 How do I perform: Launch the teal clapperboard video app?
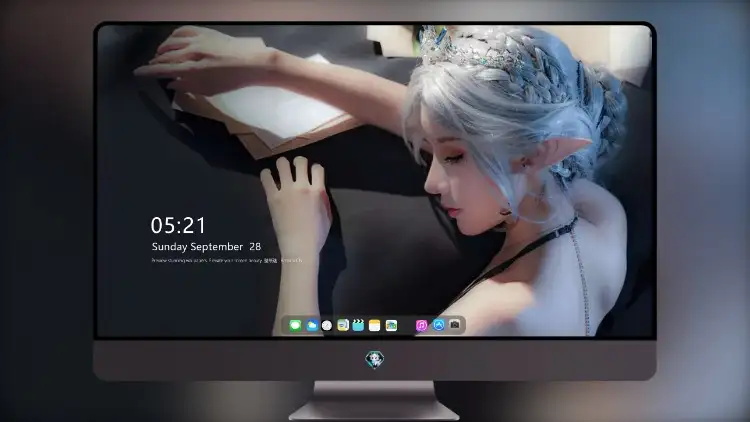(x=358, y=326)
